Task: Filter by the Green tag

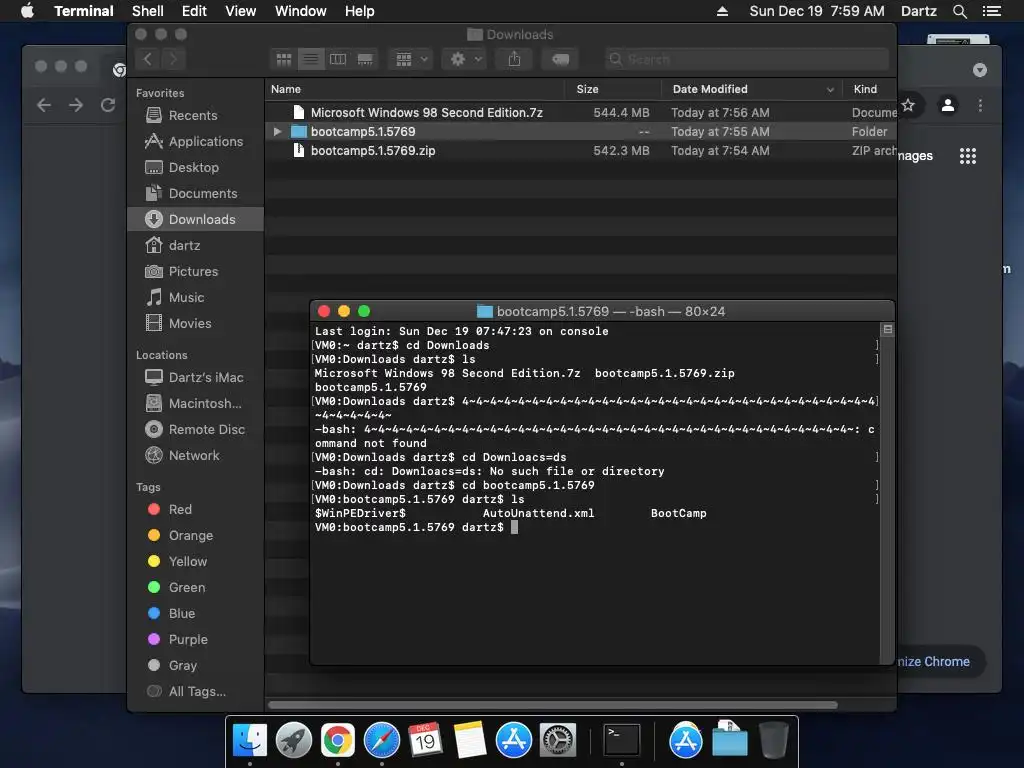Action: (195, 588)
